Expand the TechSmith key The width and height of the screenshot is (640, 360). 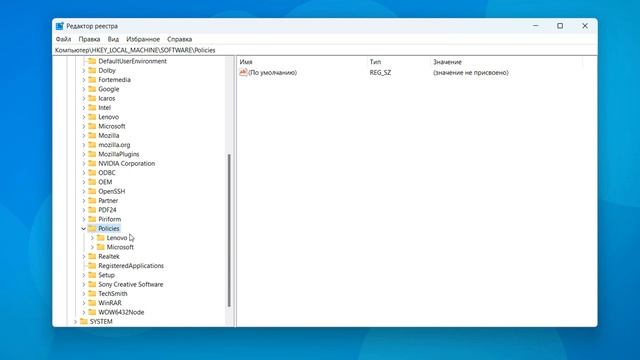[x=84, y=293]
